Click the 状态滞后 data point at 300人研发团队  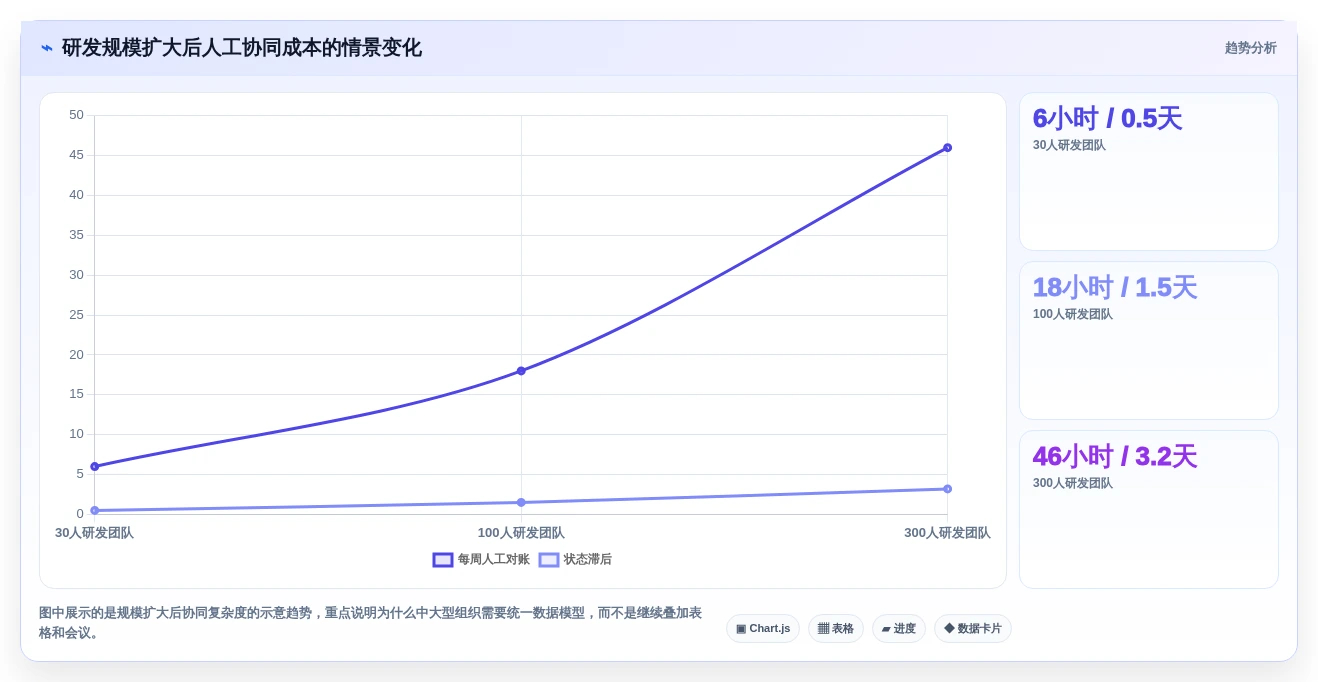click(x=948, y=489)
